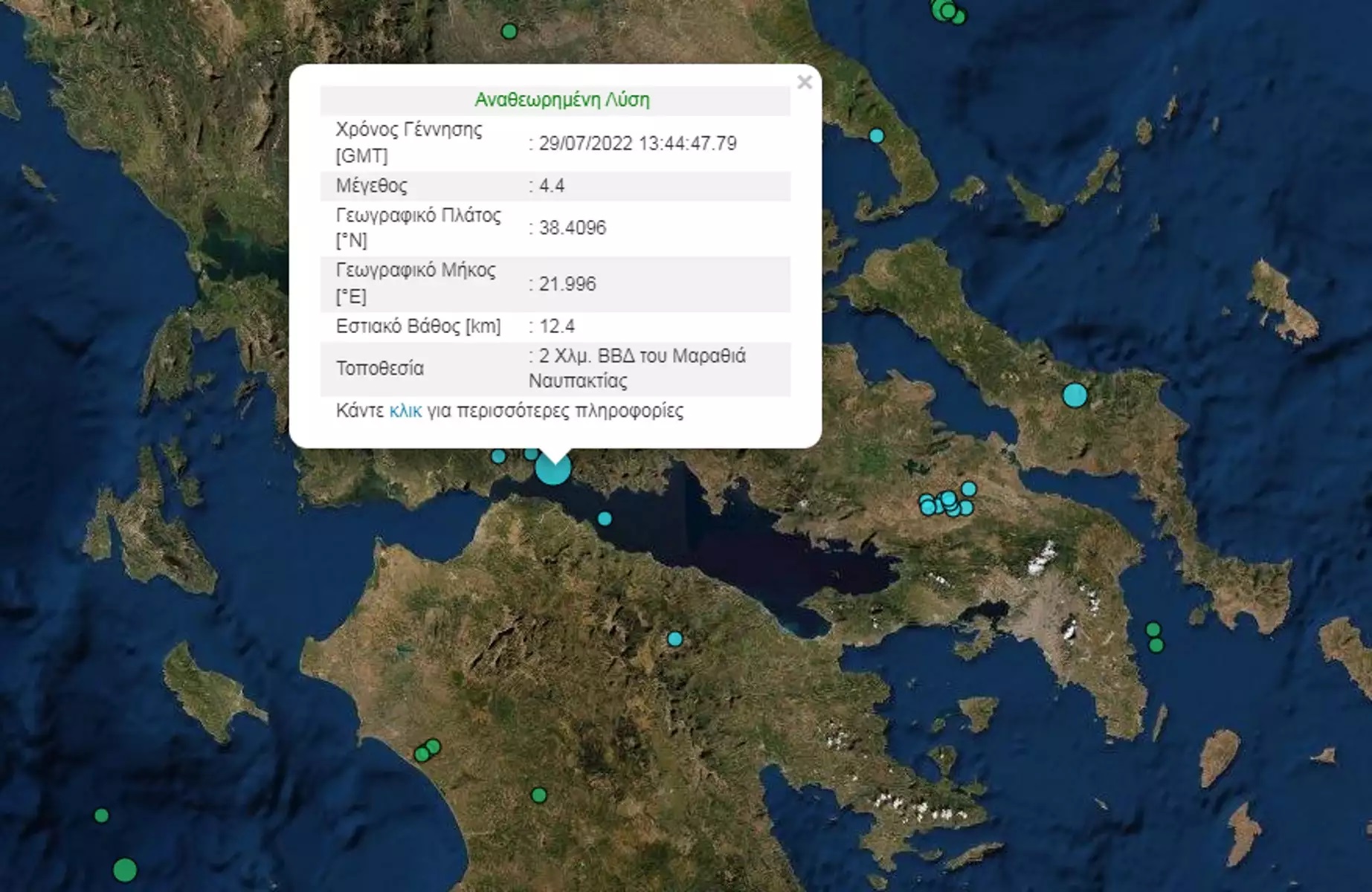Click the cyan marker in the Gulf of Corinth waters
This screenshot has width=1372, height=892.
coord(605,519)
